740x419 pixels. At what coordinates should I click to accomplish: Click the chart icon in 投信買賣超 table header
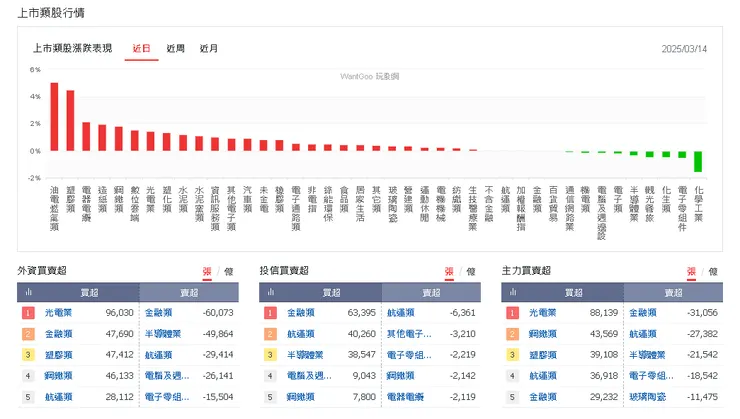(x=270, y=292)
